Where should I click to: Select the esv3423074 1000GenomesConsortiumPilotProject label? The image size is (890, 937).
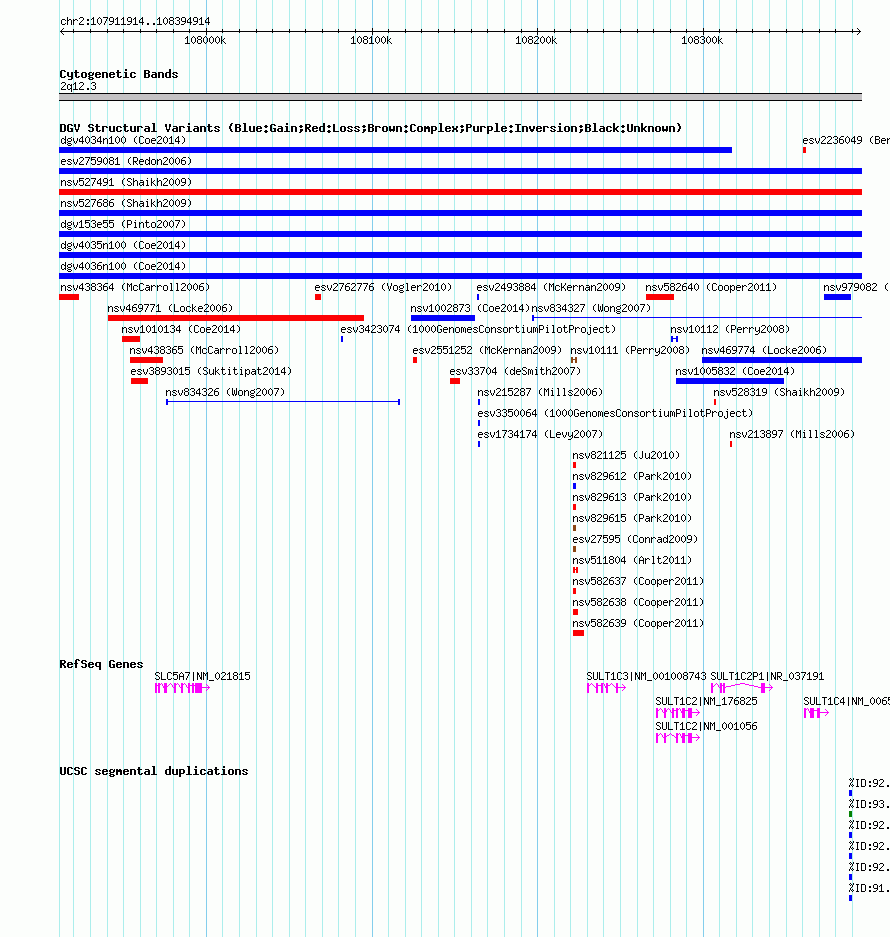tap(478, 329)
